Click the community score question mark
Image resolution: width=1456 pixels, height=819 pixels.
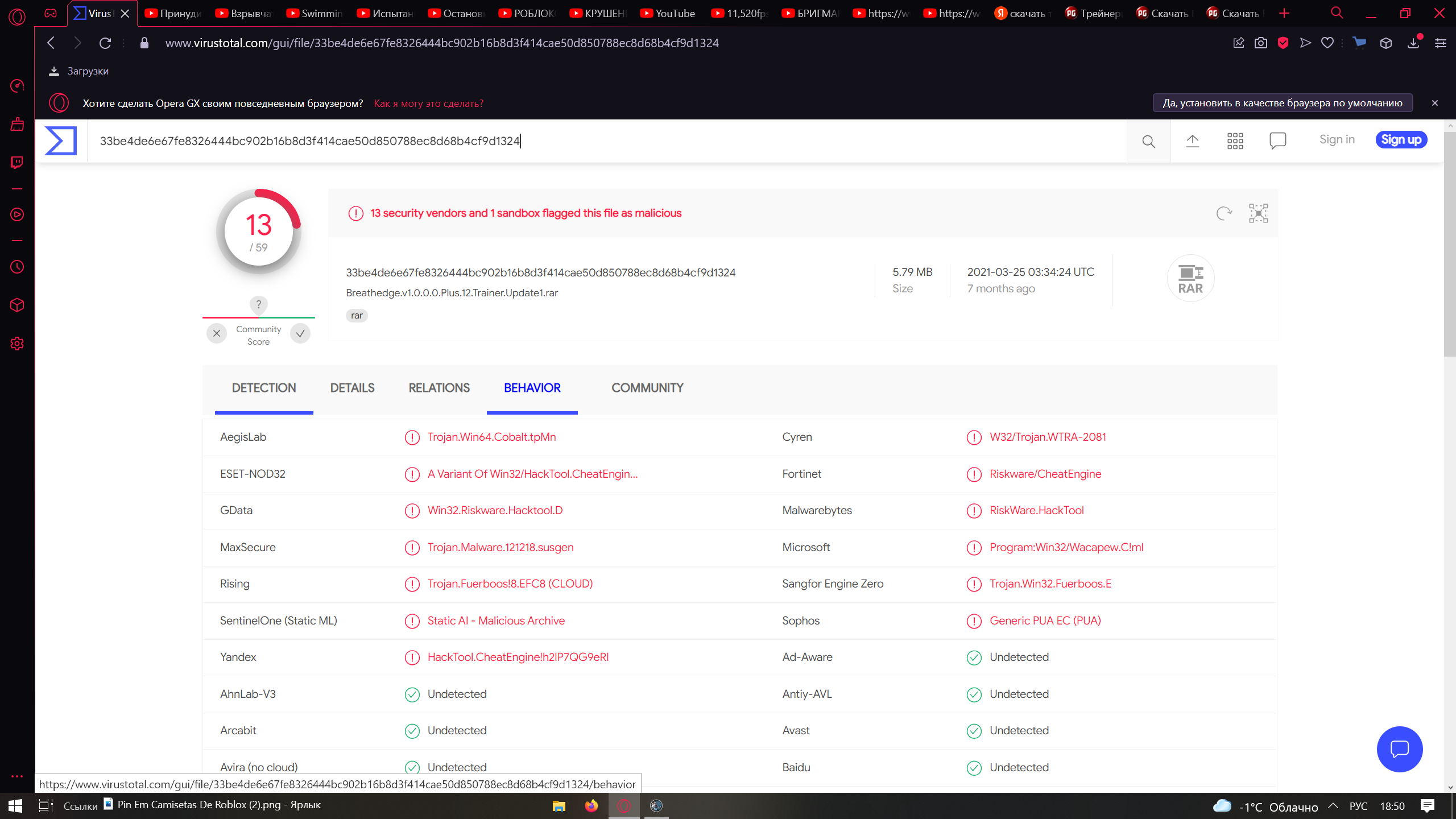point(259,304)
